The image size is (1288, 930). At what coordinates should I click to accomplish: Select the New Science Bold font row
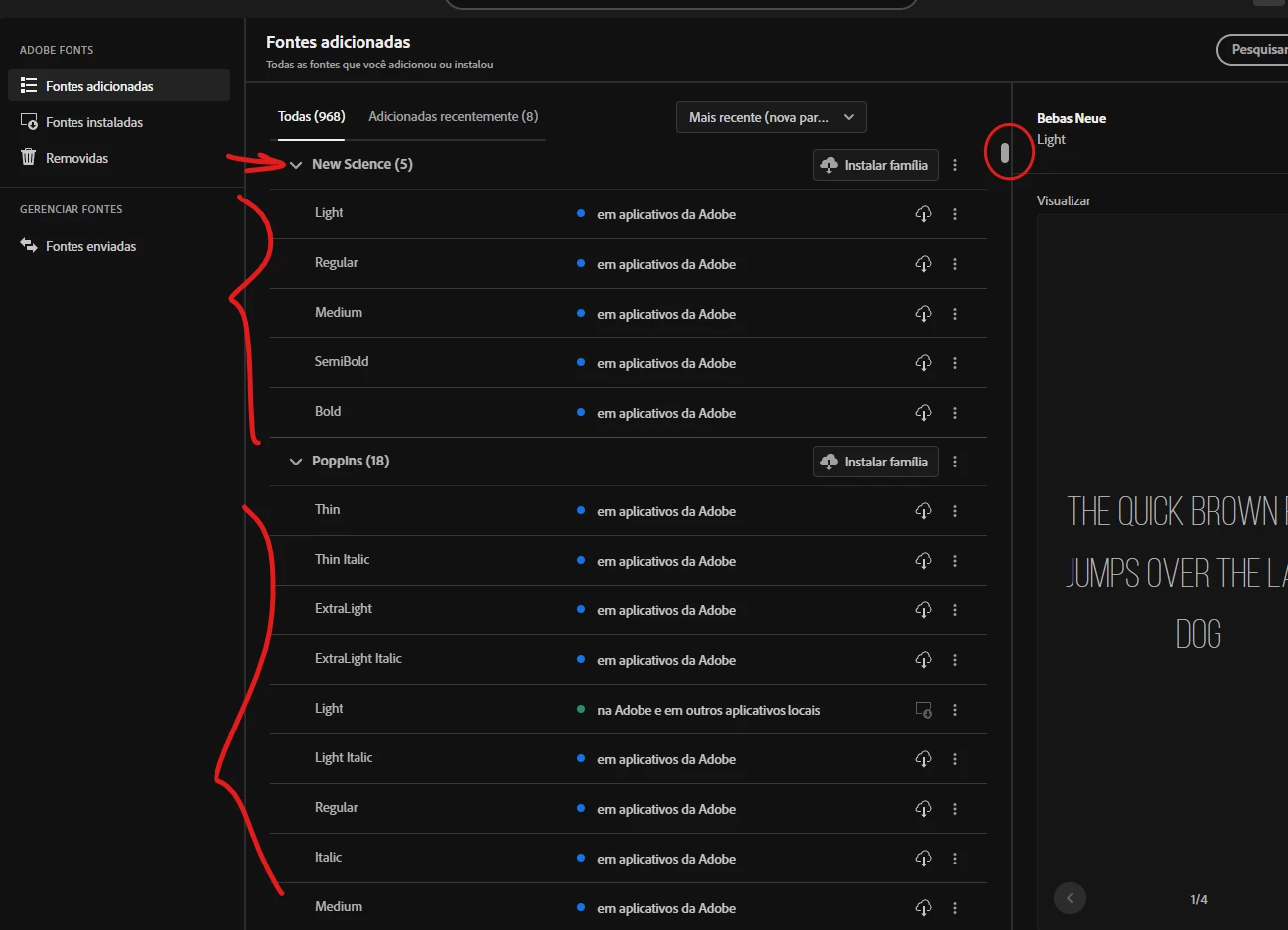pyautogui.click(x=629, y=413)
